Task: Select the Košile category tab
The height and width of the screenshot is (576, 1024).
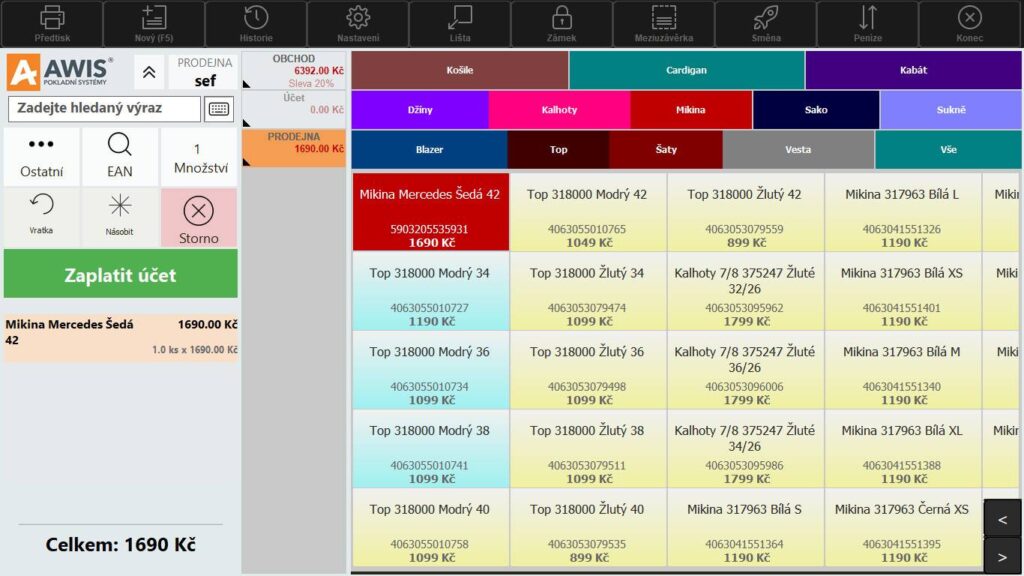Action: click(460, 71)
